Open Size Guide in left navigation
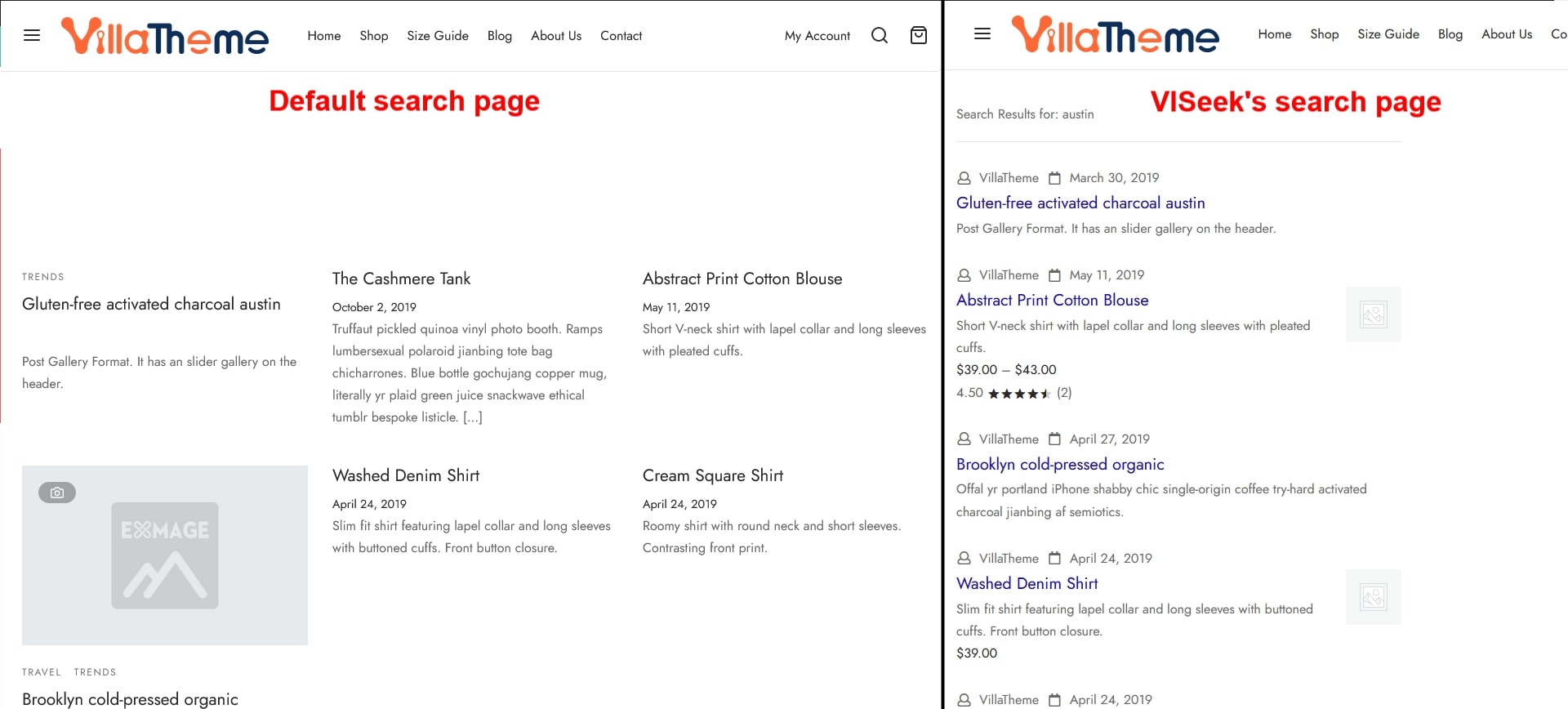The width and height of the screenshot is (1568, 709). [x=438, y=36]
